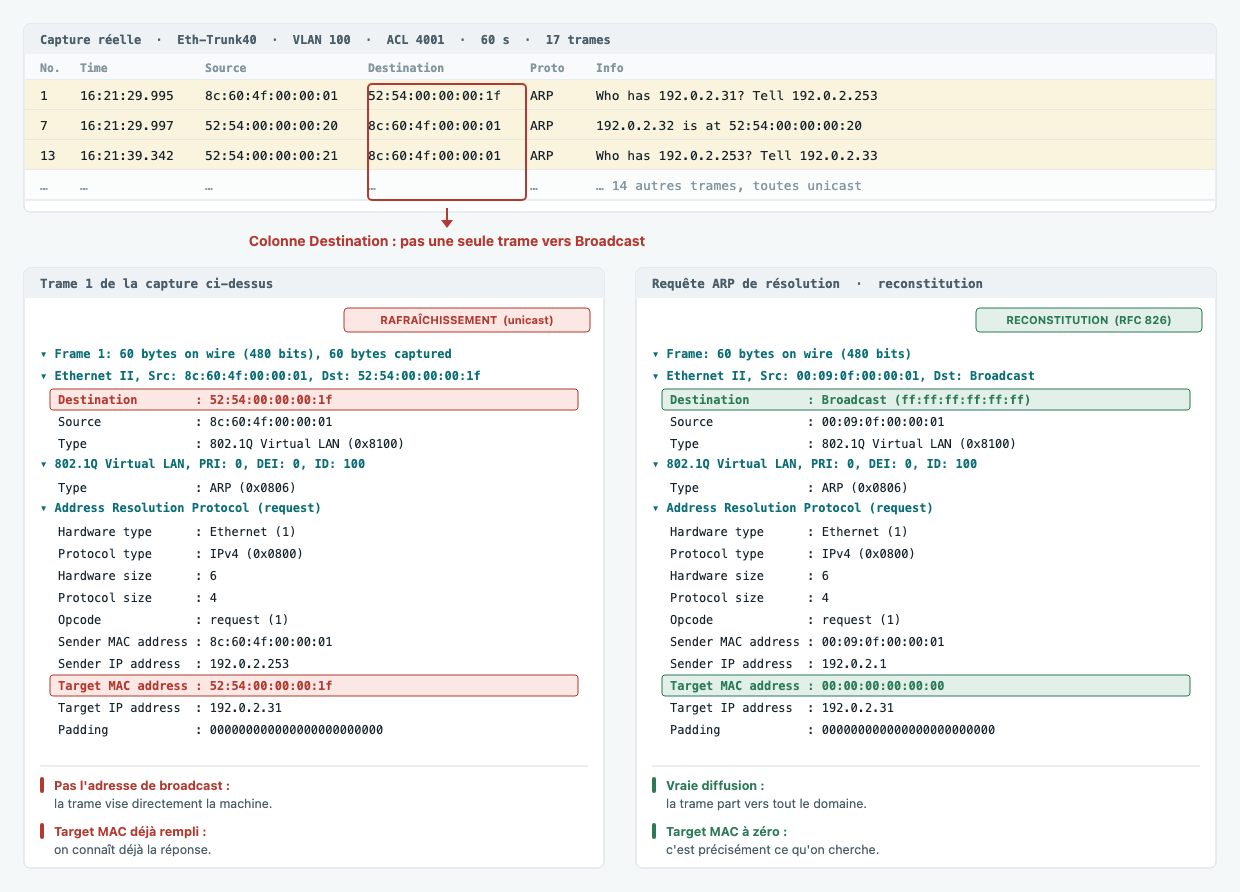Sort by the 'Proto' column header
1240x892 pixels.
pos(547,68)
